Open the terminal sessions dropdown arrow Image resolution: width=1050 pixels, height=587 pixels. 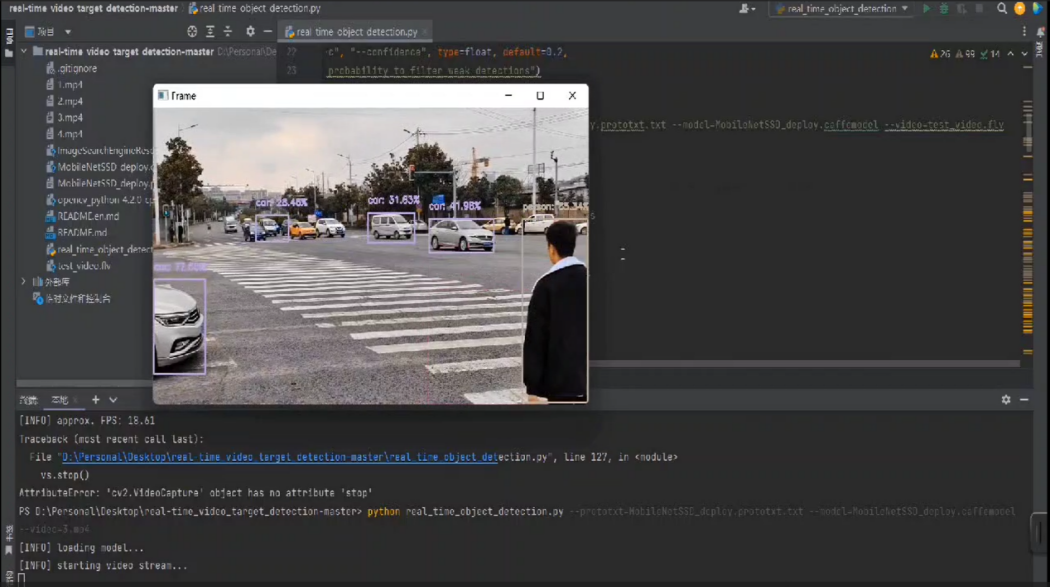(x=113, y=400)
